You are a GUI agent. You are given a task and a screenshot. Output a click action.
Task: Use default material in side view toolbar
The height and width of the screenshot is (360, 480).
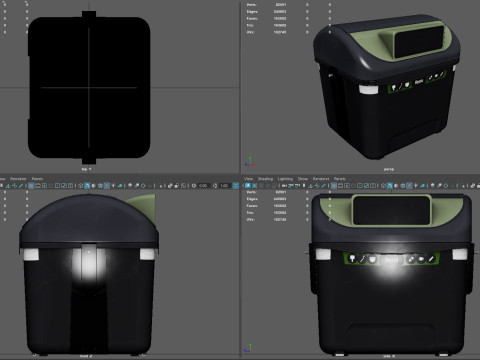pyautogui.click(x=396, y=186)
